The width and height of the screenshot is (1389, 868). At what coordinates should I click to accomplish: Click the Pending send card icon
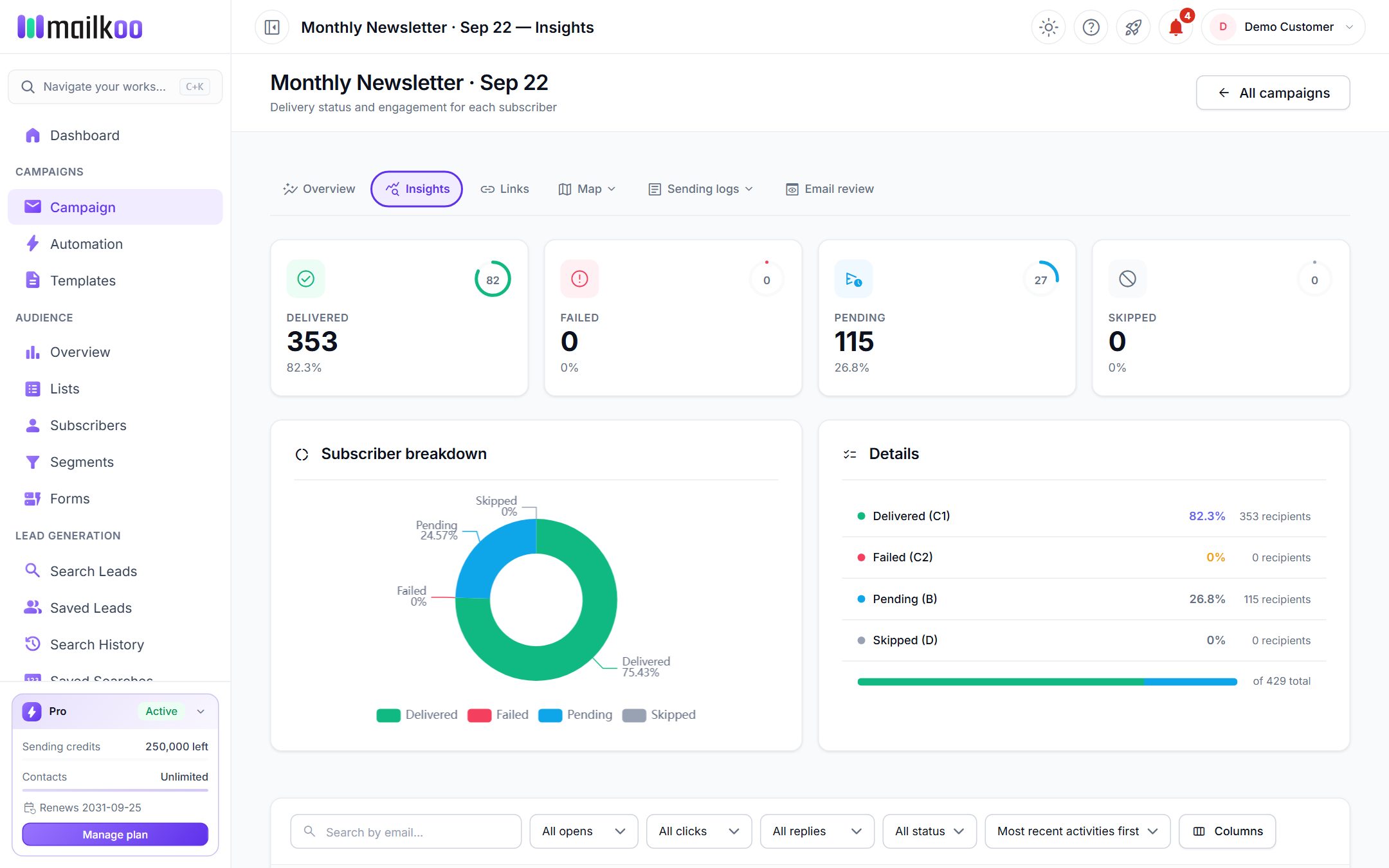coord(853,278)
